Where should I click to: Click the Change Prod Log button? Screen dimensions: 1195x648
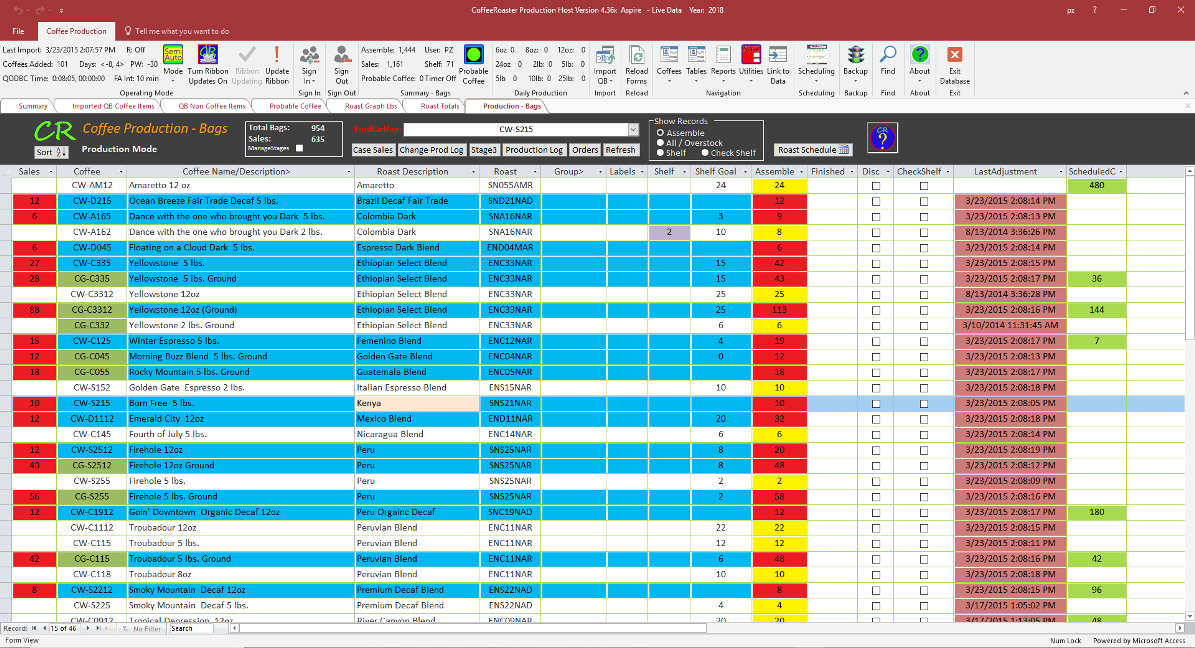pyautogui.click(x=431, y=150)
